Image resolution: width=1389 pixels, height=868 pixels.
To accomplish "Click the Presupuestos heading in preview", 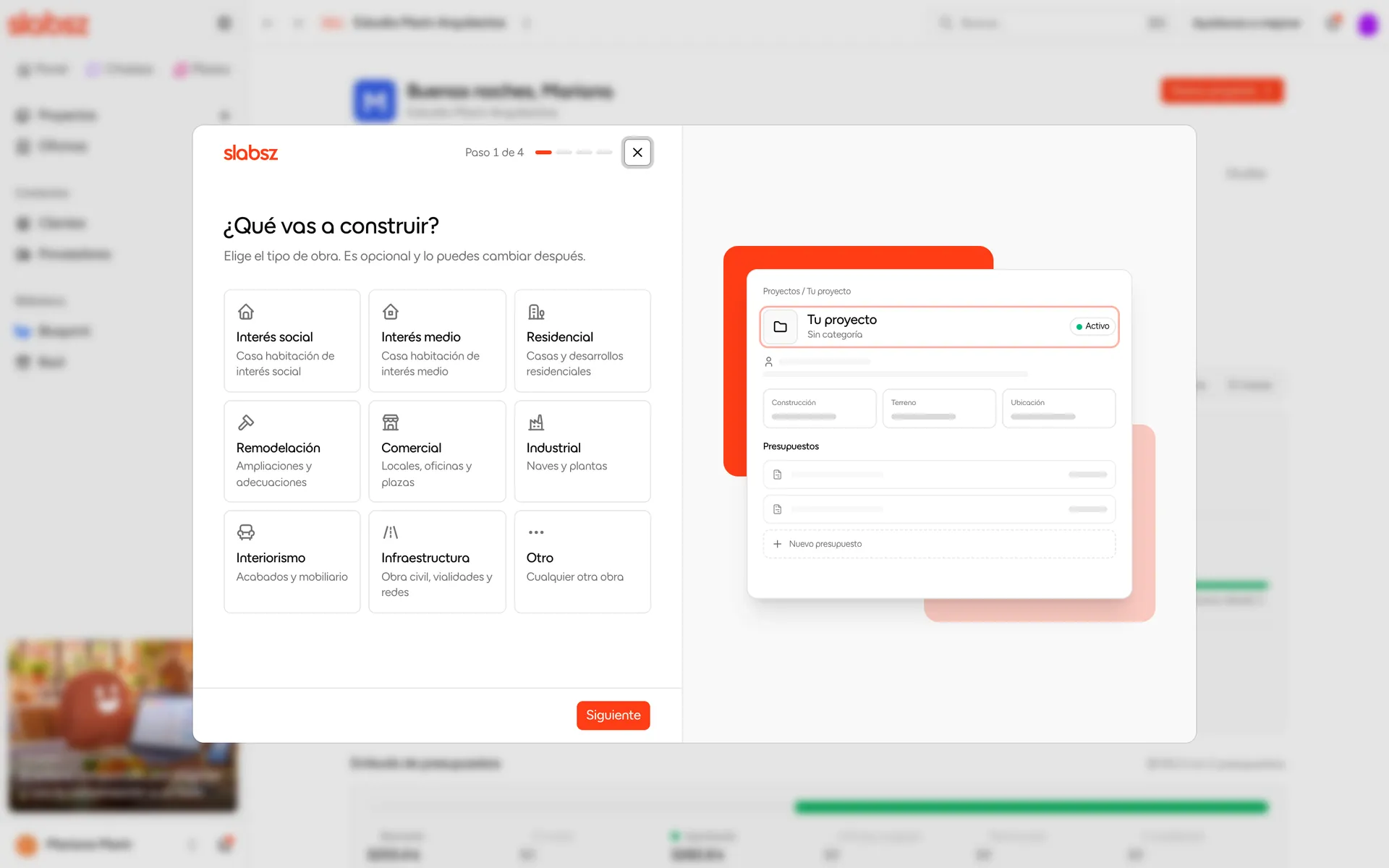I will pyautogui.click(x=791, y=446).
